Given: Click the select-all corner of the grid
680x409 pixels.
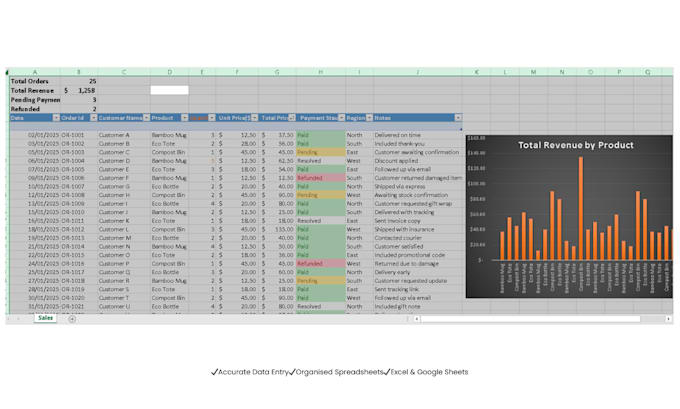Looking at the screenshot, I should 7,72.
